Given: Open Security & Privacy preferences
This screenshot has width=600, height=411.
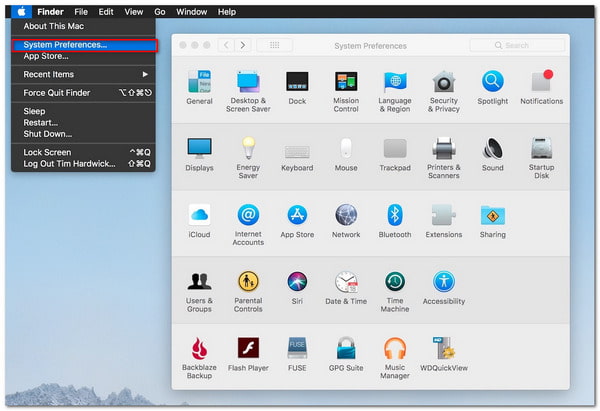Looking at the screenshot, I should tap(444, 91).
